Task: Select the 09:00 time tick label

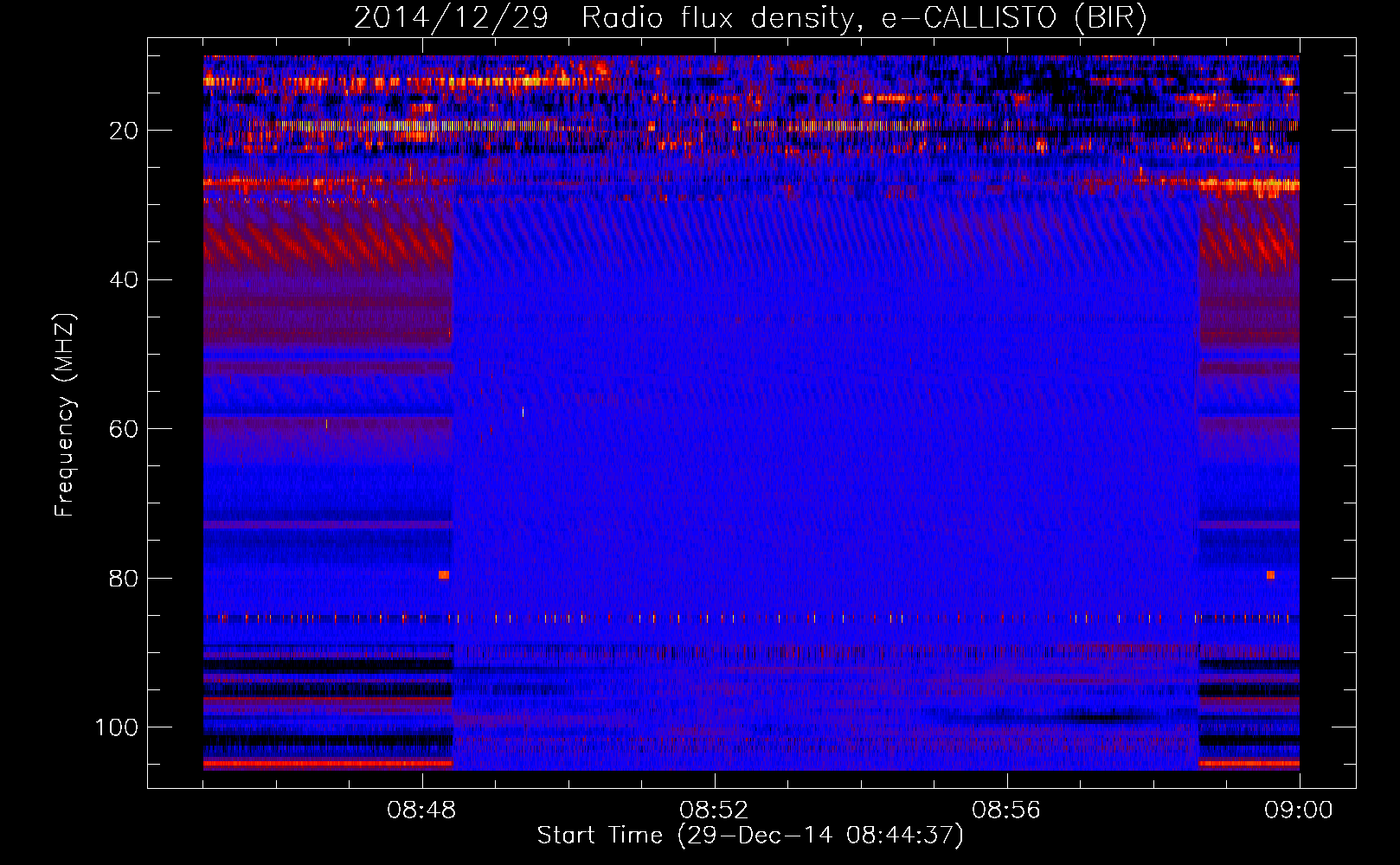Action: point(1298,811)
